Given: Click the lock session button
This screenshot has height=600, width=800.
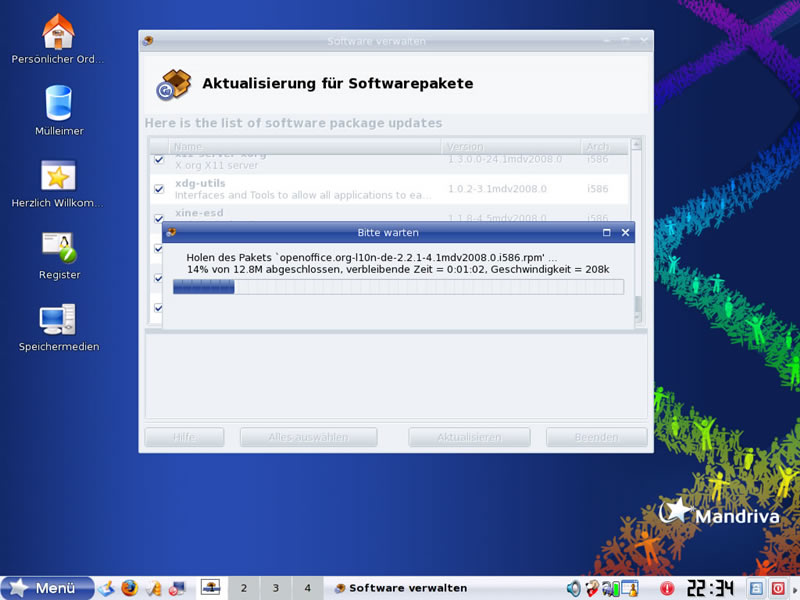Looking at the screenshot, I should (756, 588).
